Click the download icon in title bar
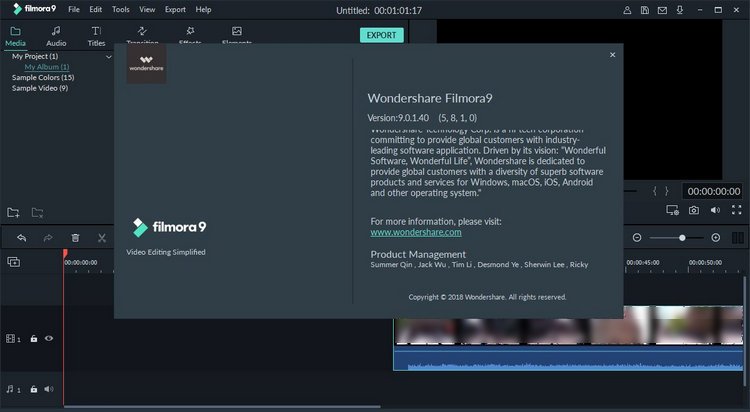The image size is (750, 412). coord(680,10)
